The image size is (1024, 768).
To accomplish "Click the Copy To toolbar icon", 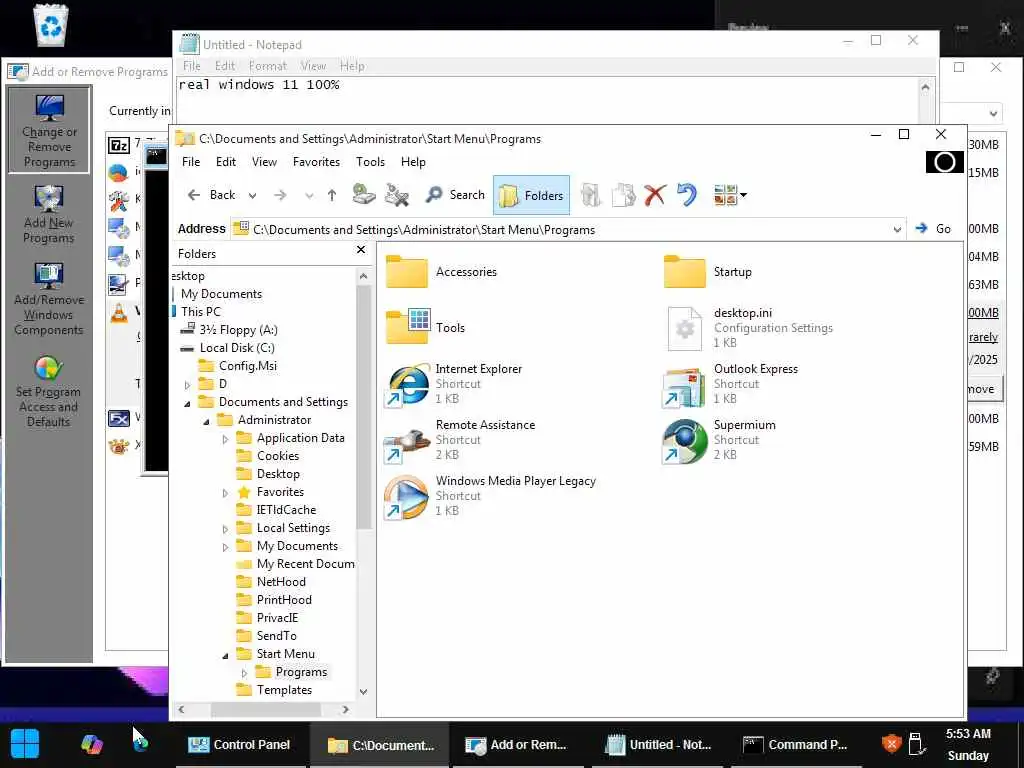I will point(623,195).
